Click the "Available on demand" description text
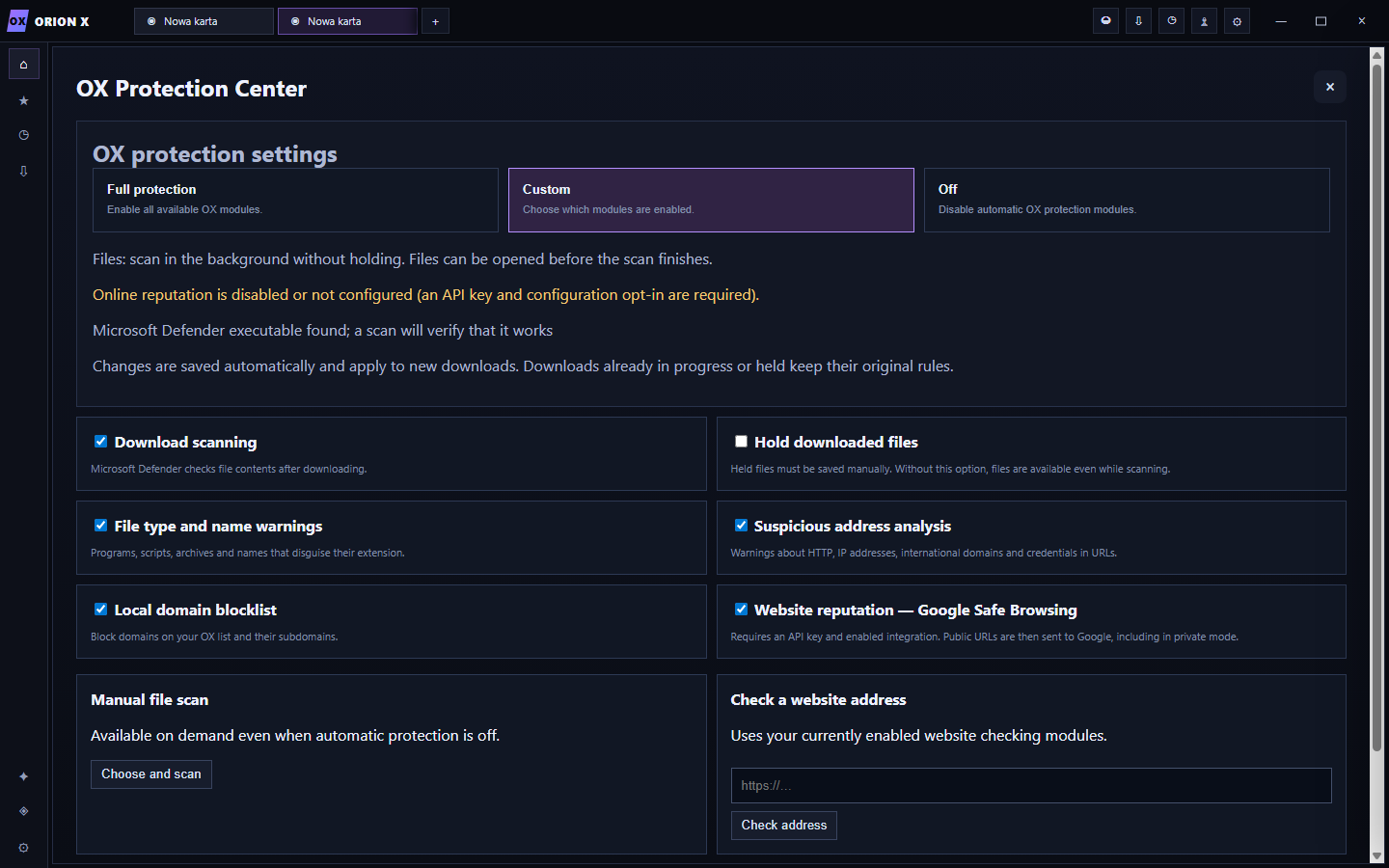This screenshot has width=1389, height=868. 295,736
